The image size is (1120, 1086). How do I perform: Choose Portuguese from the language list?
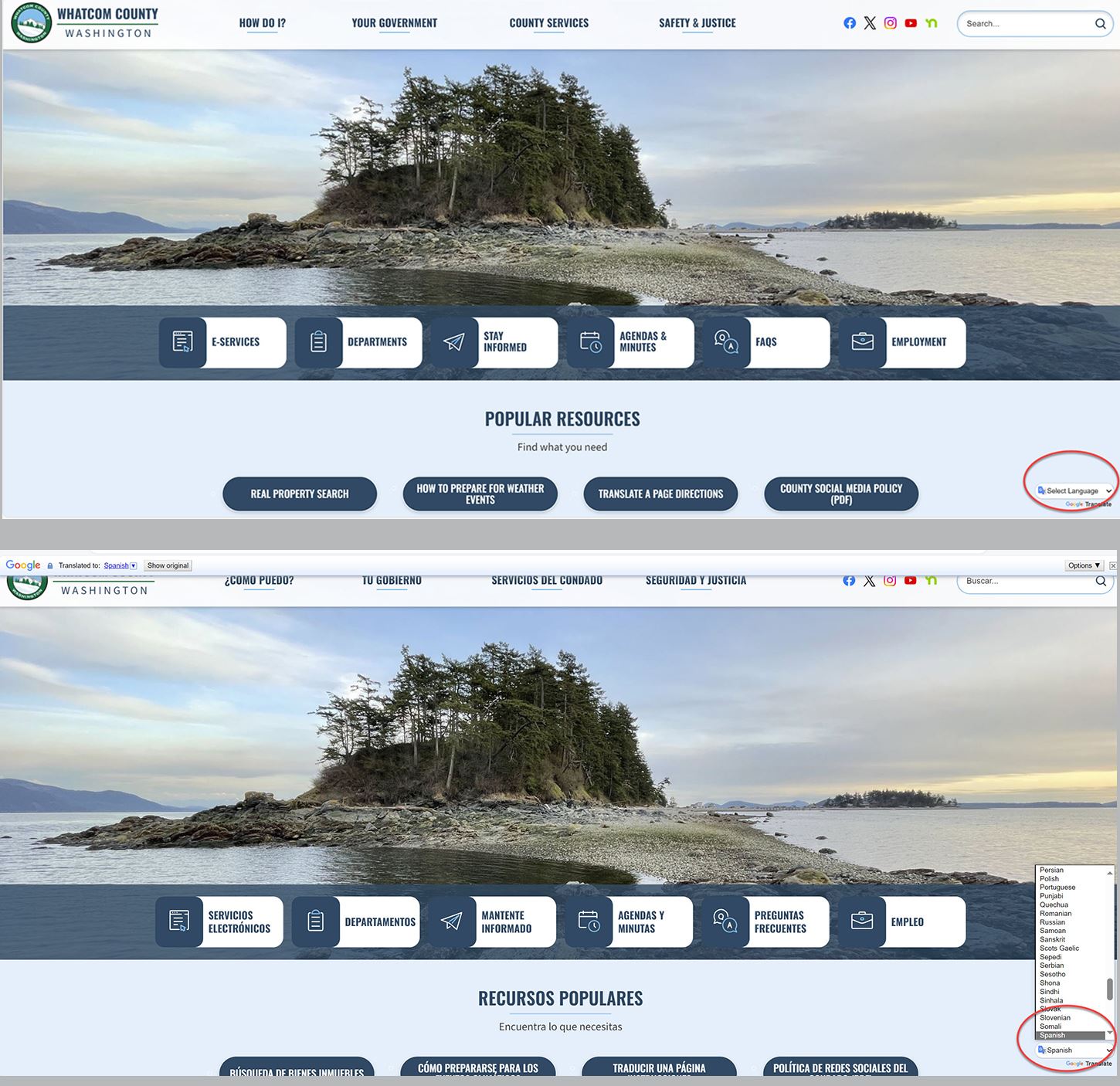click(1057, 887)
